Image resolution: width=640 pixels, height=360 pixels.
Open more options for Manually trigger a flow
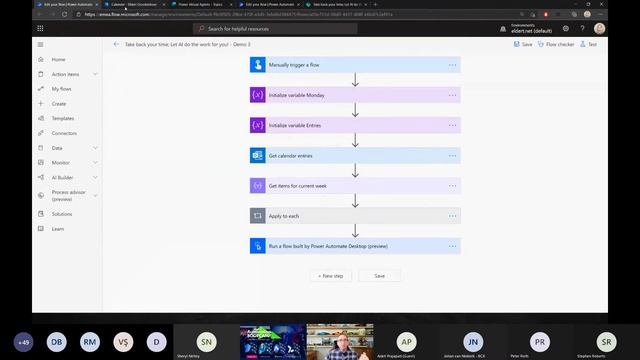(452, 65)
